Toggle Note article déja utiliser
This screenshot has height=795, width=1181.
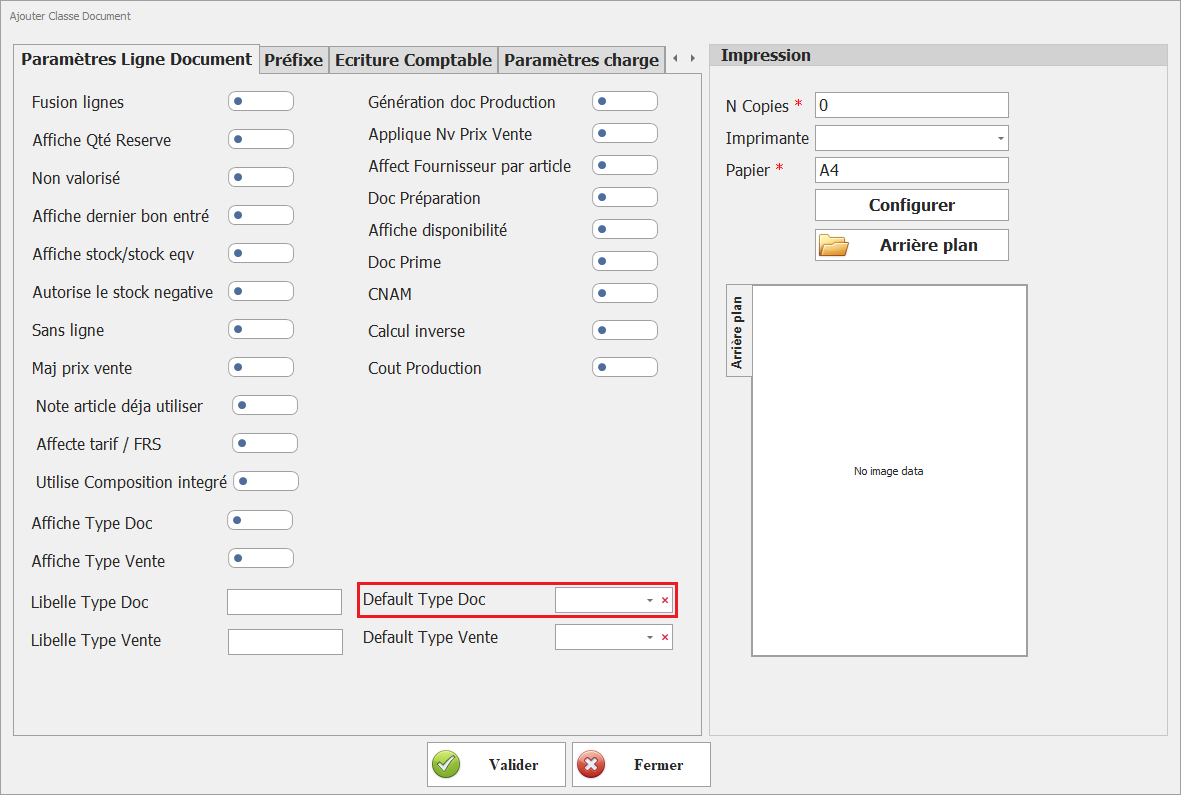[264, 405]
